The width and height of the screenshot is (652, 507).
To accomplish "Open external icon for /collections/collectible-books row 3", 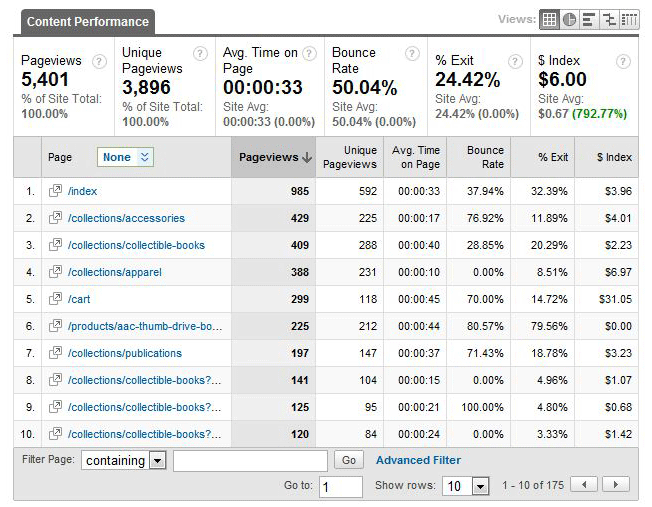I will tap(55, 245).
